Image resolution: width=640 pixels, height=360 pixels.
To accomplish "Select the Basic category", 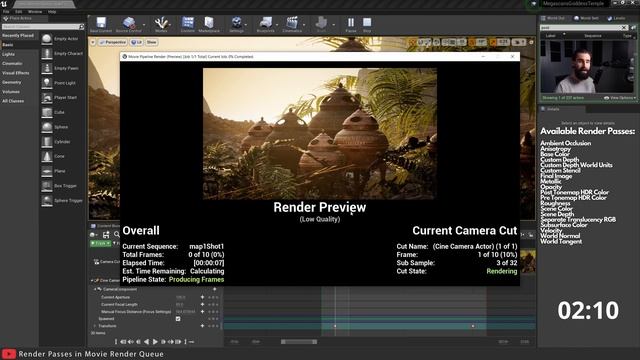I will point(18,45).
